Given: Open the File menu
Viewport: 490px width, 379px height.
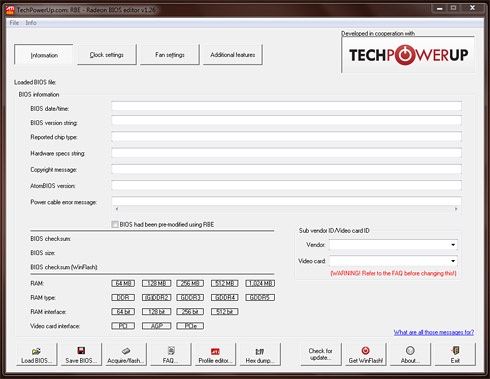Looking at the screenshot, I should click(14, 23).
